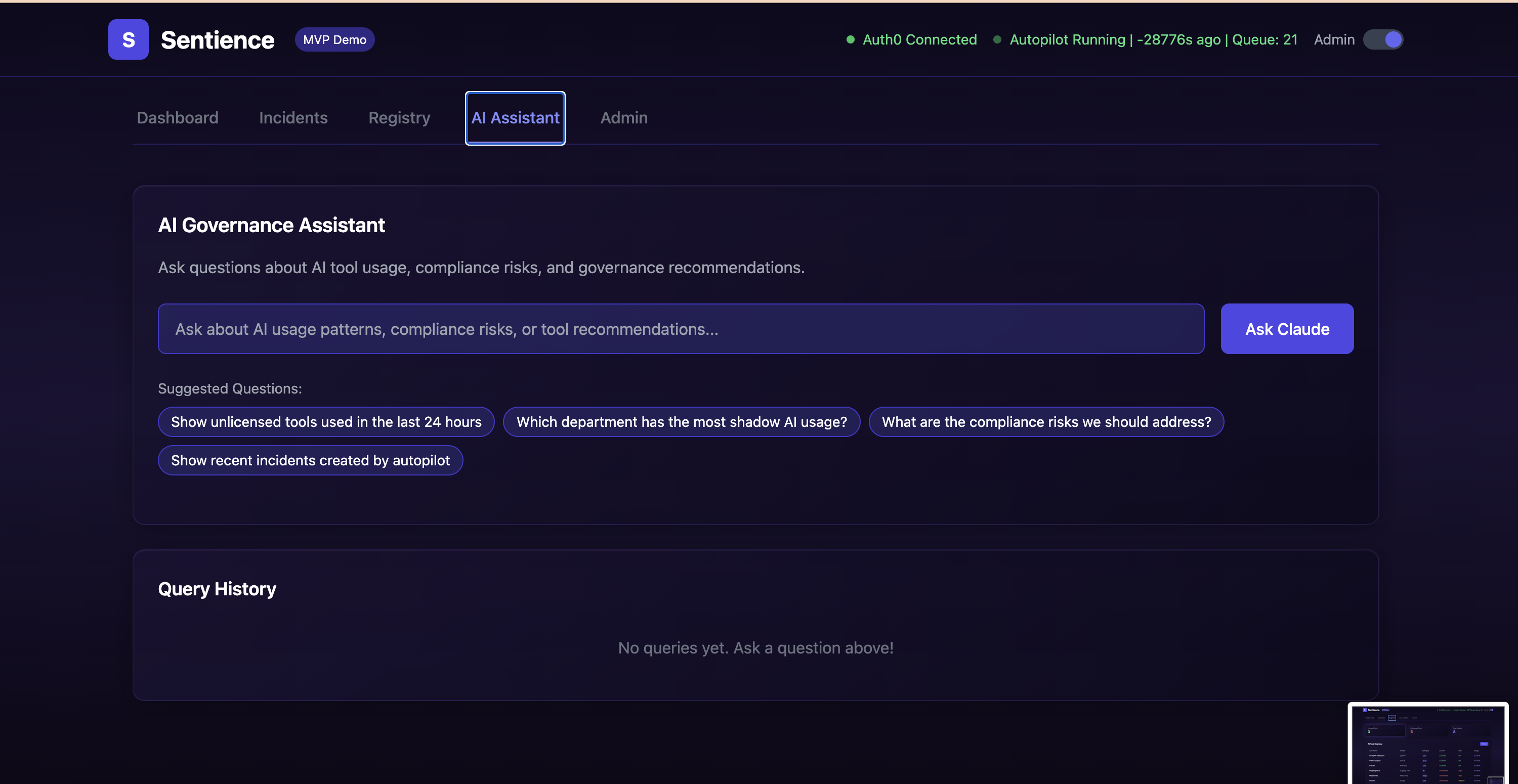Pick the shadow AI usage department question
1518x784 pixels.
[x=681, y=422]
